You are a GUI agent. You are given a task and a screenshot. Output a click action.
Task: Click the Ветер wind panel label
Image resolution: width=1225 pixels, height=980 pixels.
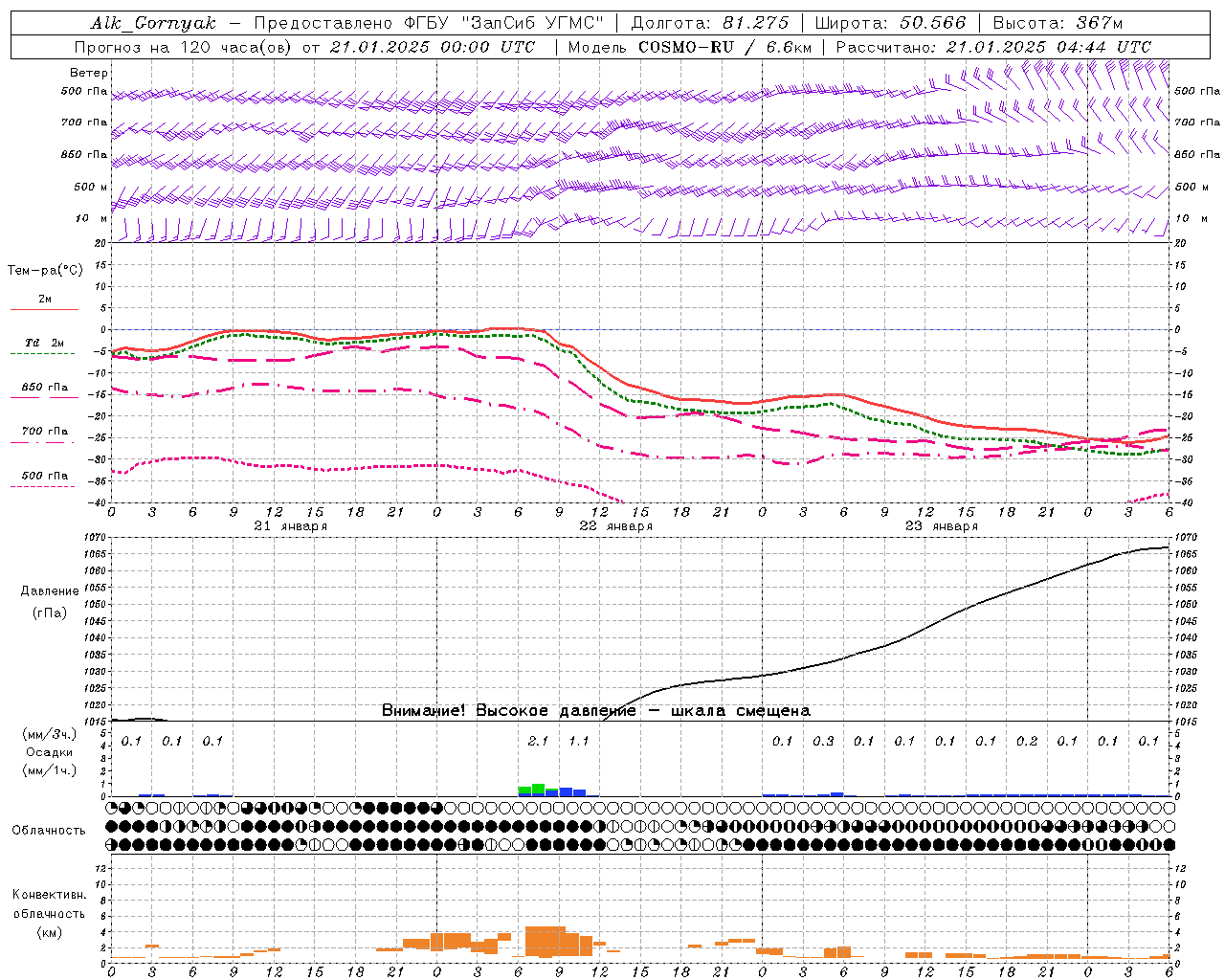pos(89,73)
